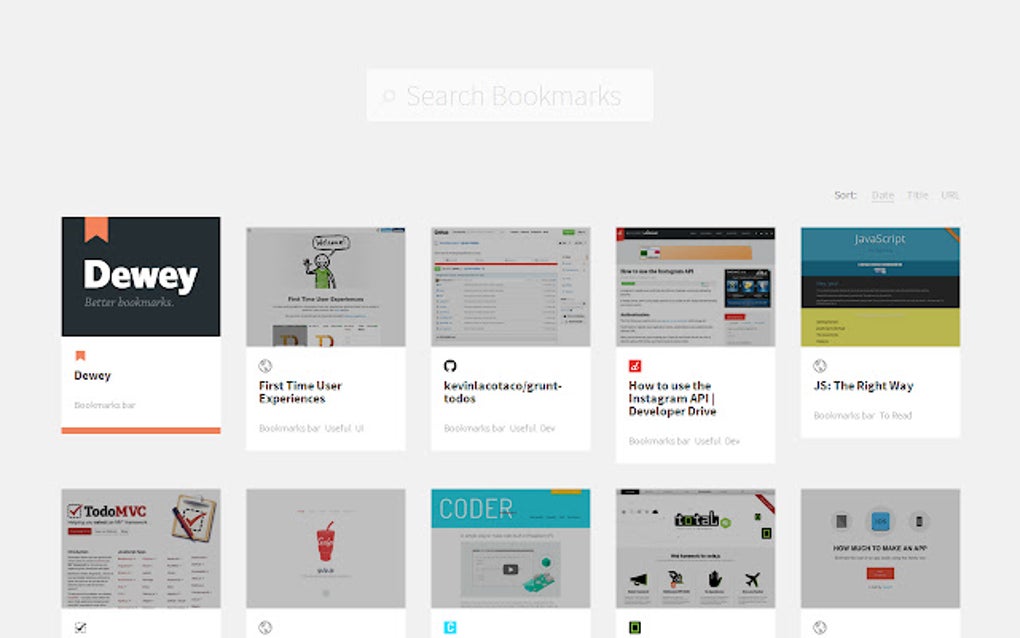Open How to use the Instagram API title
This screenshot has width=1020, height=638.
(x=672, y=399)
